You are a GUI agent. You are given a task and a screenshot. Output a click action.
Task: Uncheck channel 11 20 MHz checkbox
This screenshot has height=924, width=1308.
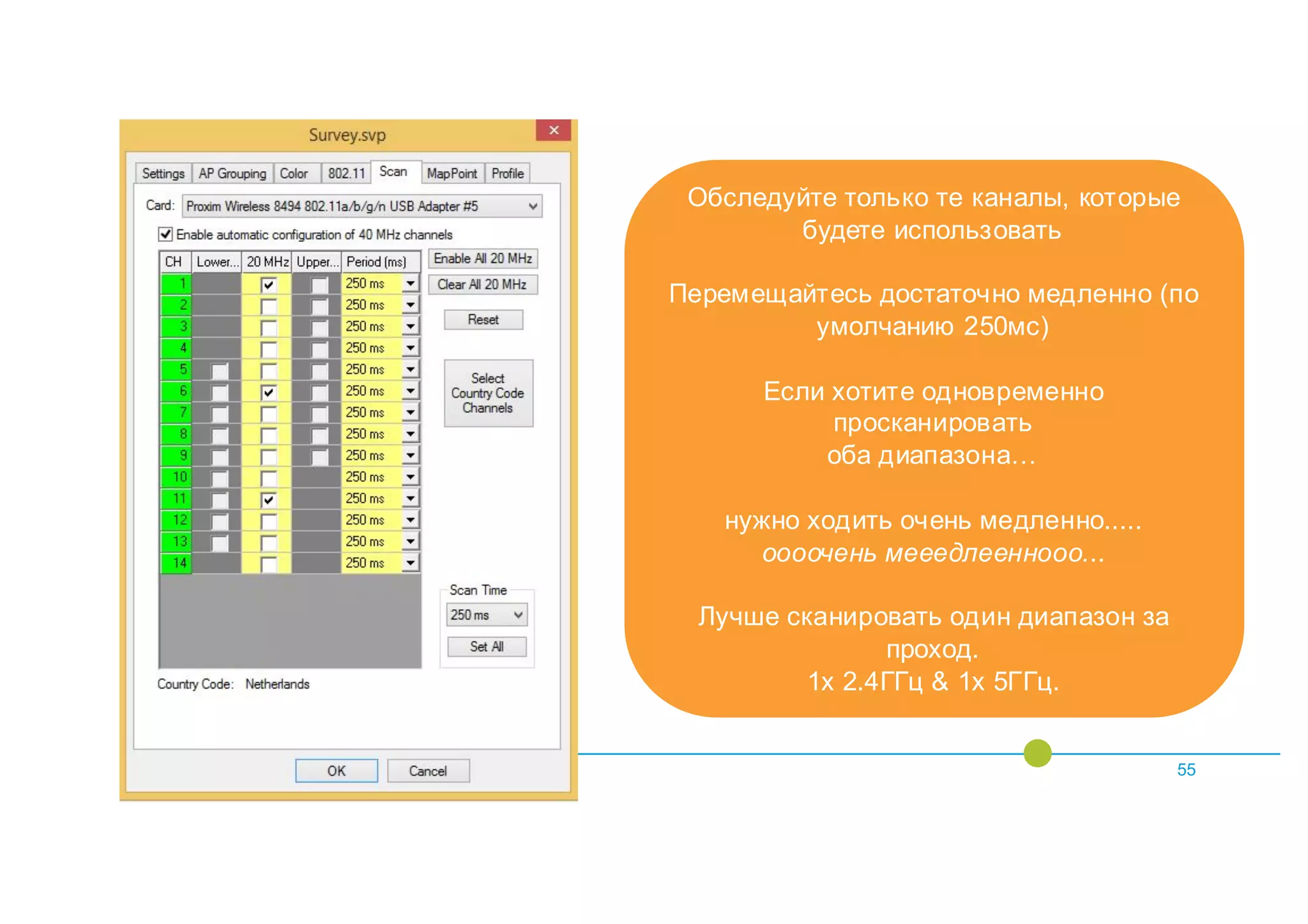[268, 499]
